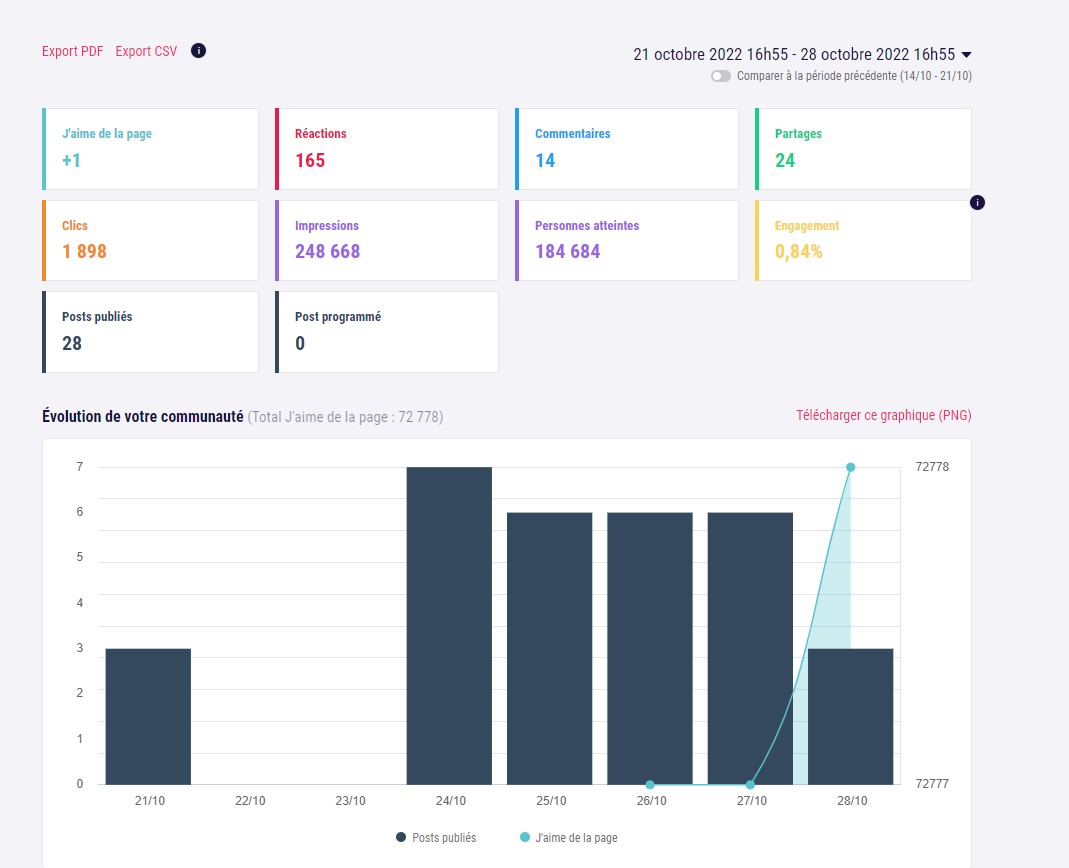1069x868 pixels.
Task: Download the chart via Télécharger ce graphique (PNG)
Action: (884, 415)
